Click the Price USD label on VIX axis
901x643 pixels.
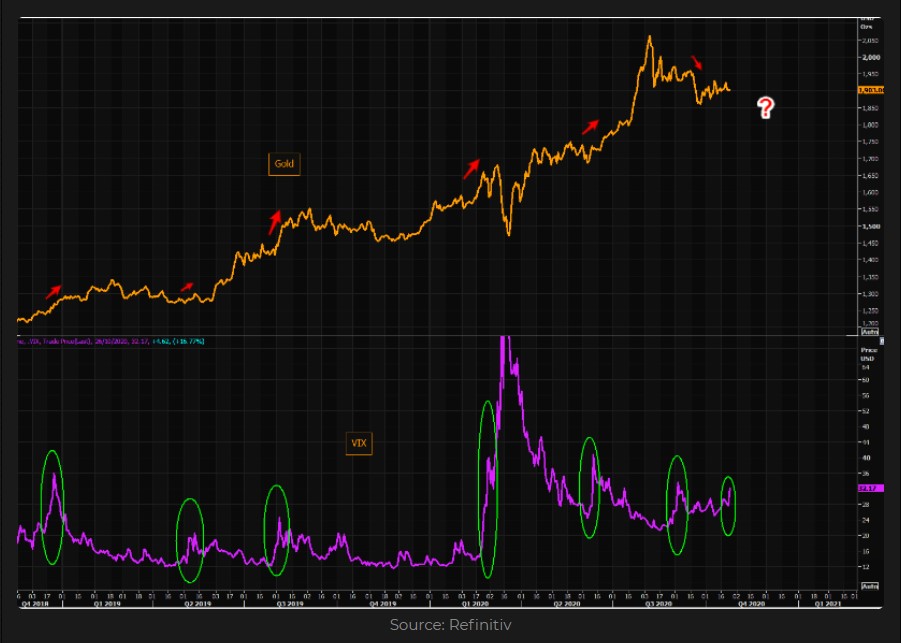click(868, 354)
